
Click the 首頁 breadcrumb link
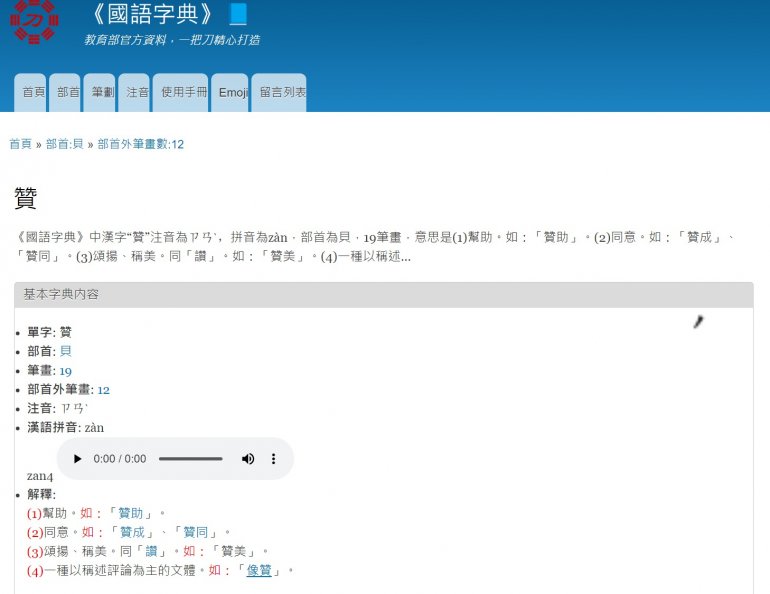pos(21,144)
